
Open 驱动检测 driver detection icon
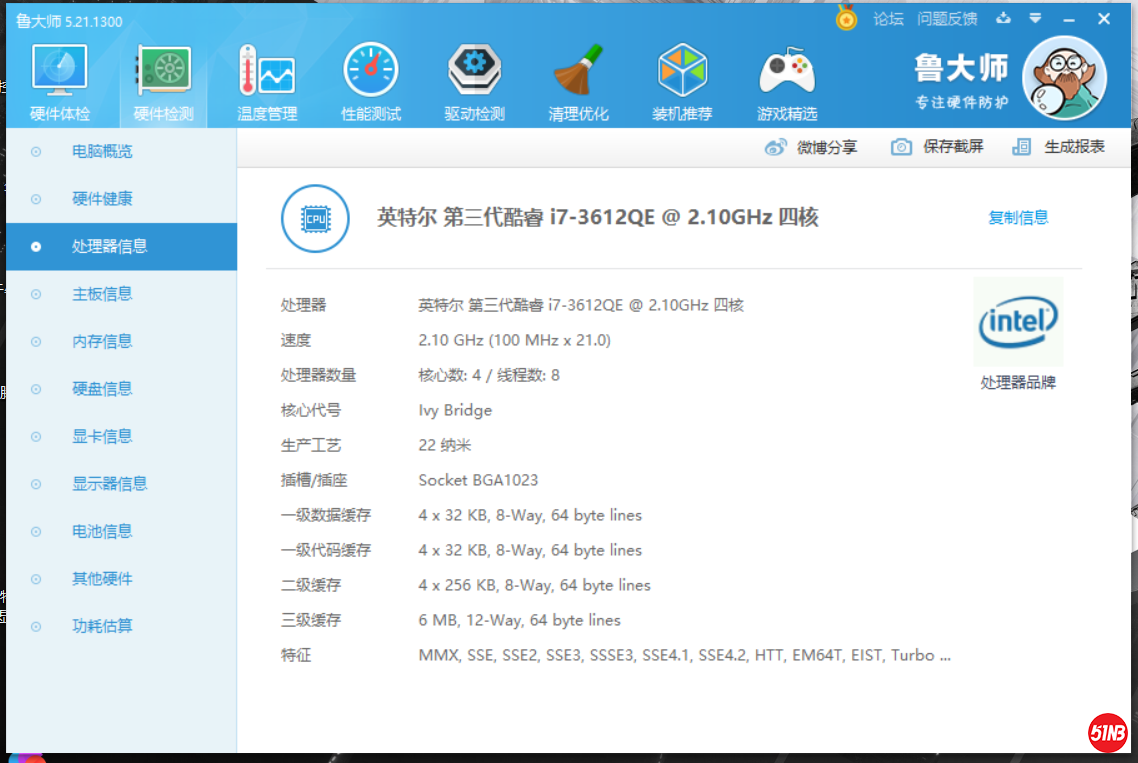point(475,82)
